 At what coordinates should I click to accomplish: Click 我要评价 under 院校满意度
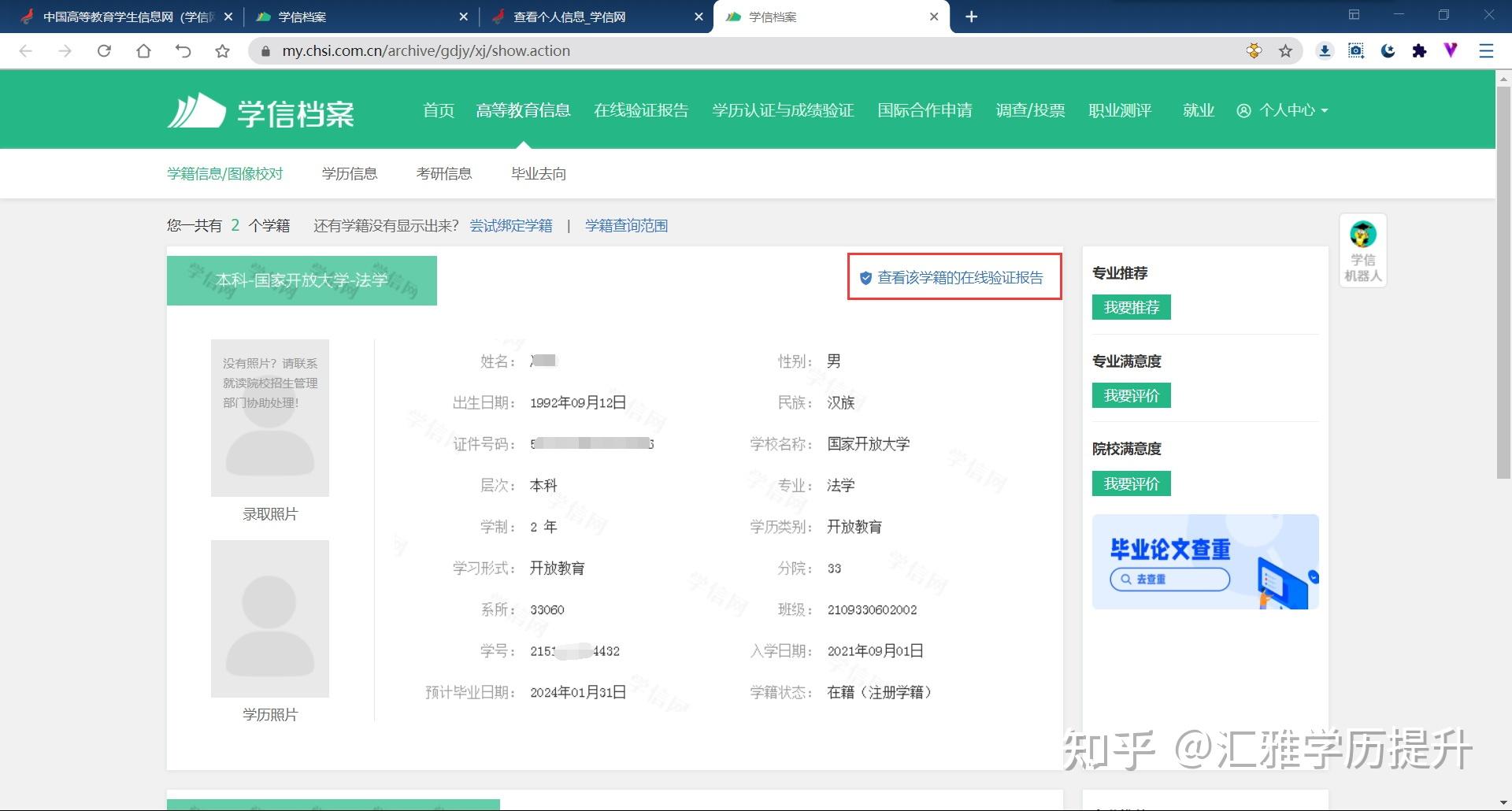(x=1131, y=483)
